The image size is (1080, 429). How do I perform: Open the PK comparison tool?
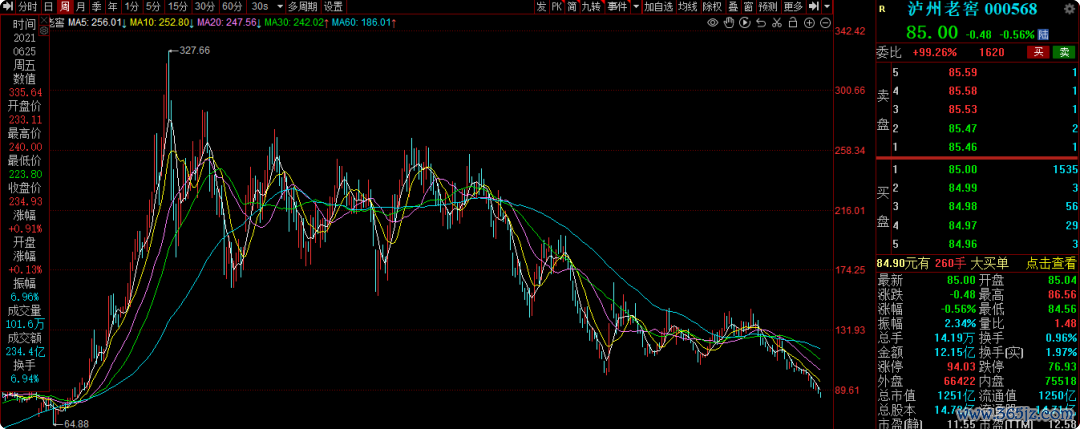point(557,7)
